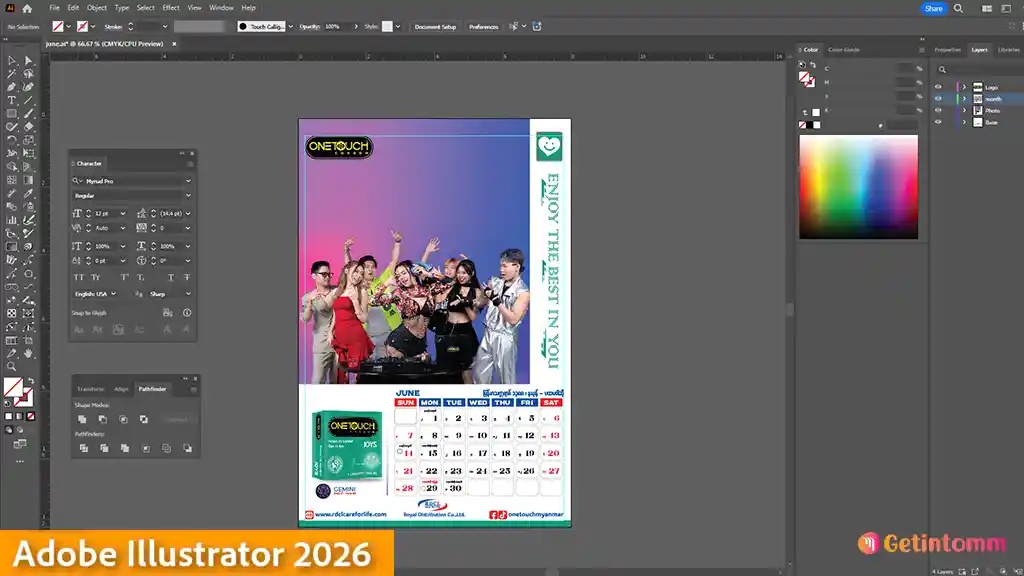Open the Regular font style dropdown
Screen dimensions: 1024x576
click(x=188, y=195)
